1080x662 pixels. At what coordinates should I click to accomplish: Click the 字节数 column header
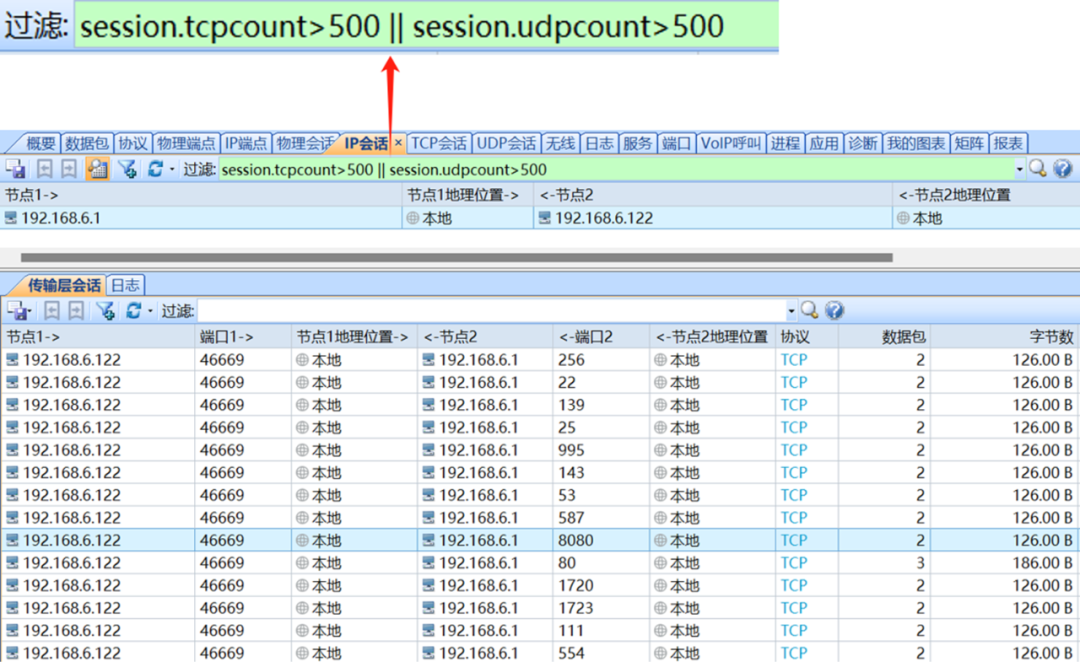1051,337
